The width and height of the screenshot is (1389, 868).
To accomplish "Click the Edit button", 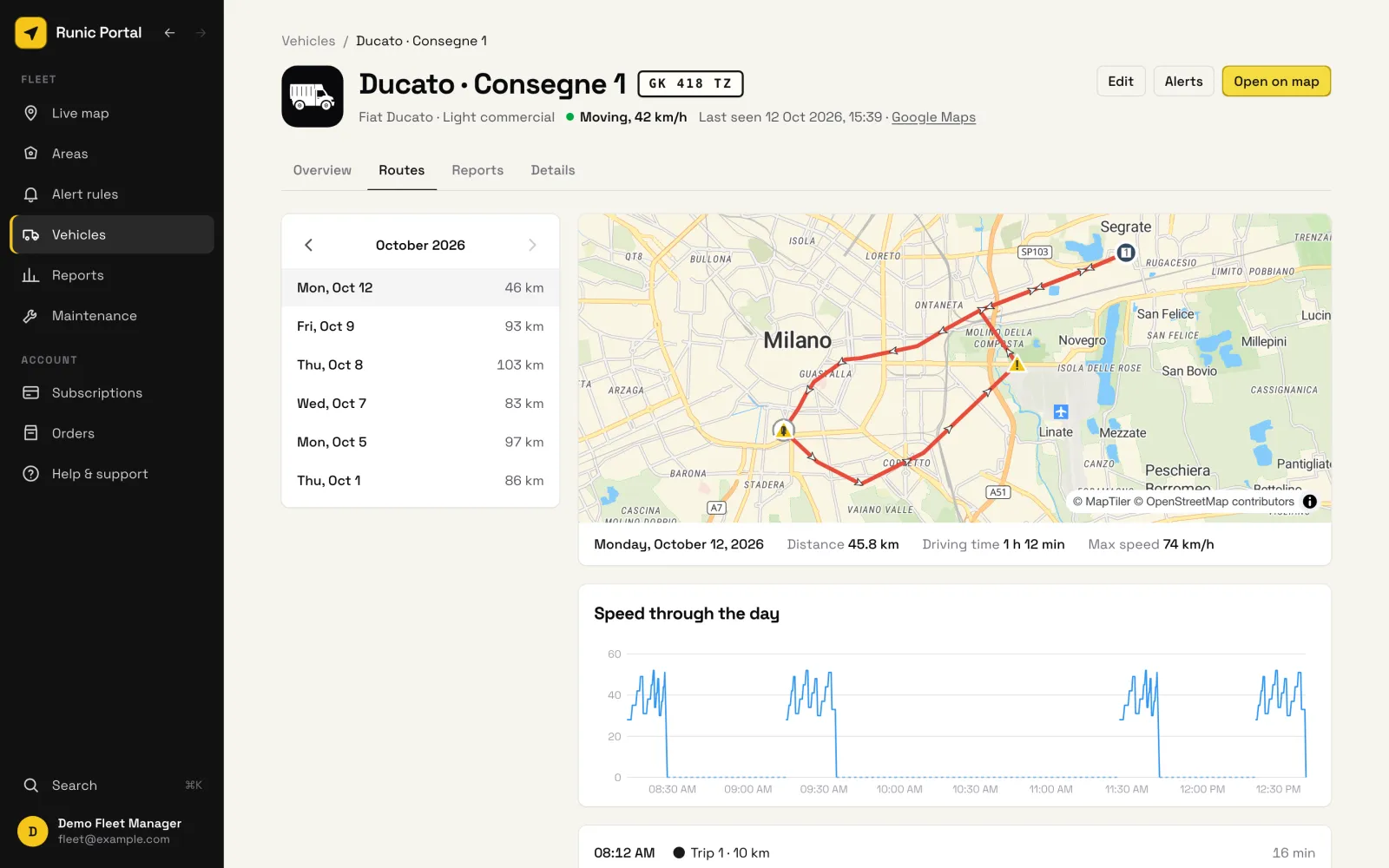I will click(1121, 82).
